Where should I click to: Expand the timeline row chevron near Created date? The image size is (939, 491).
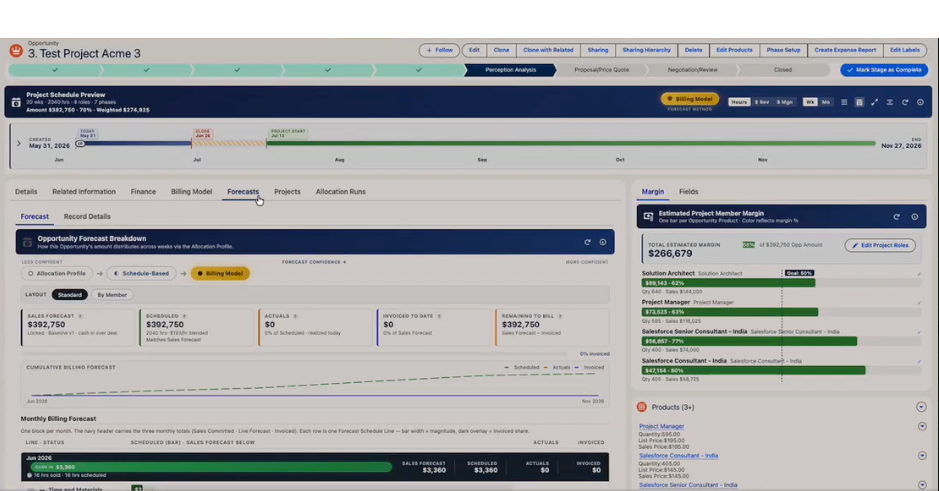point(19,144)
